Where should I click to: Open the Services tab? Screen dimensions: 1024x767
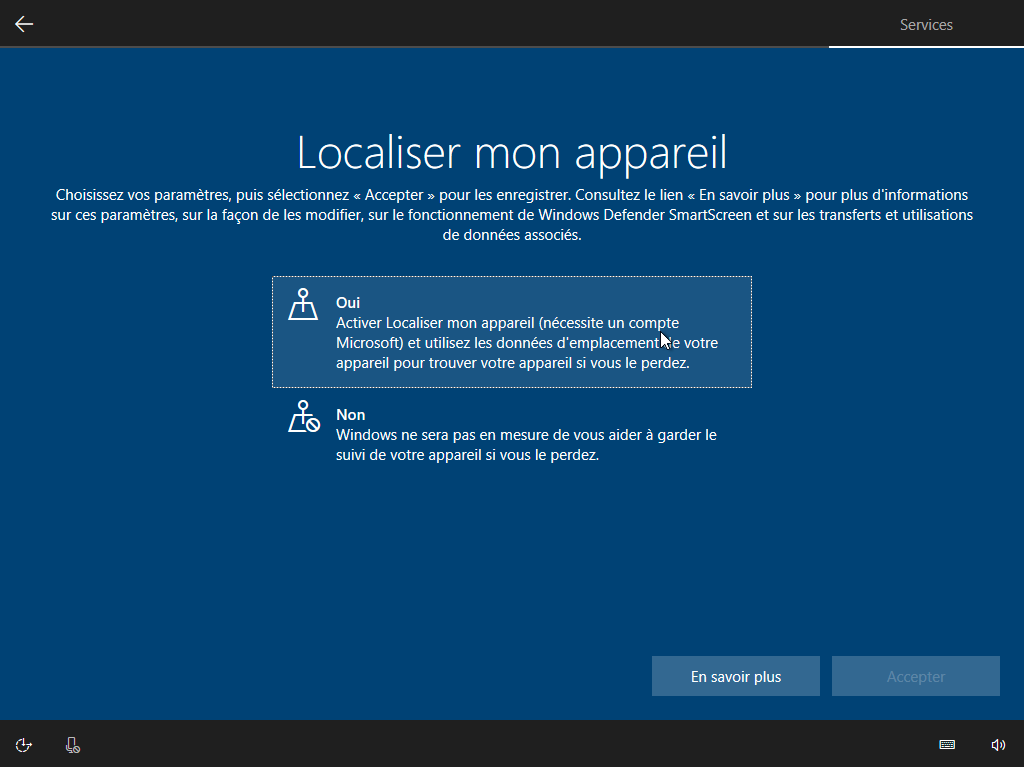926,25
